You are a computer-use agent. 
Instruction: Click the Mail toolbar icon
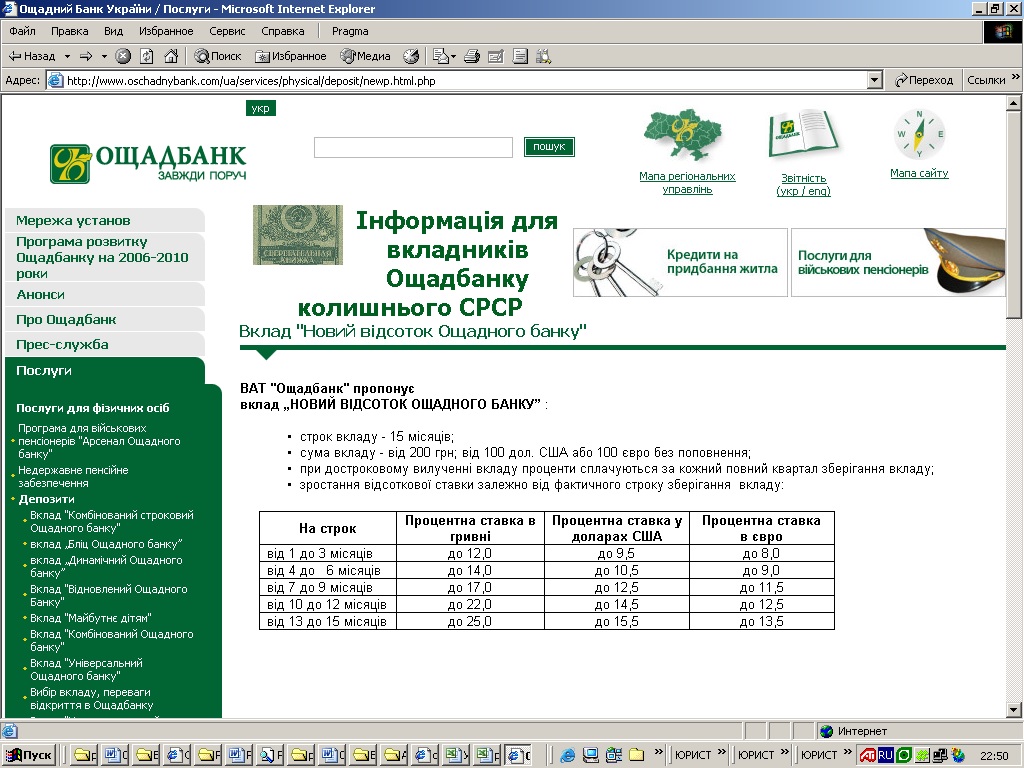[441, 56]
